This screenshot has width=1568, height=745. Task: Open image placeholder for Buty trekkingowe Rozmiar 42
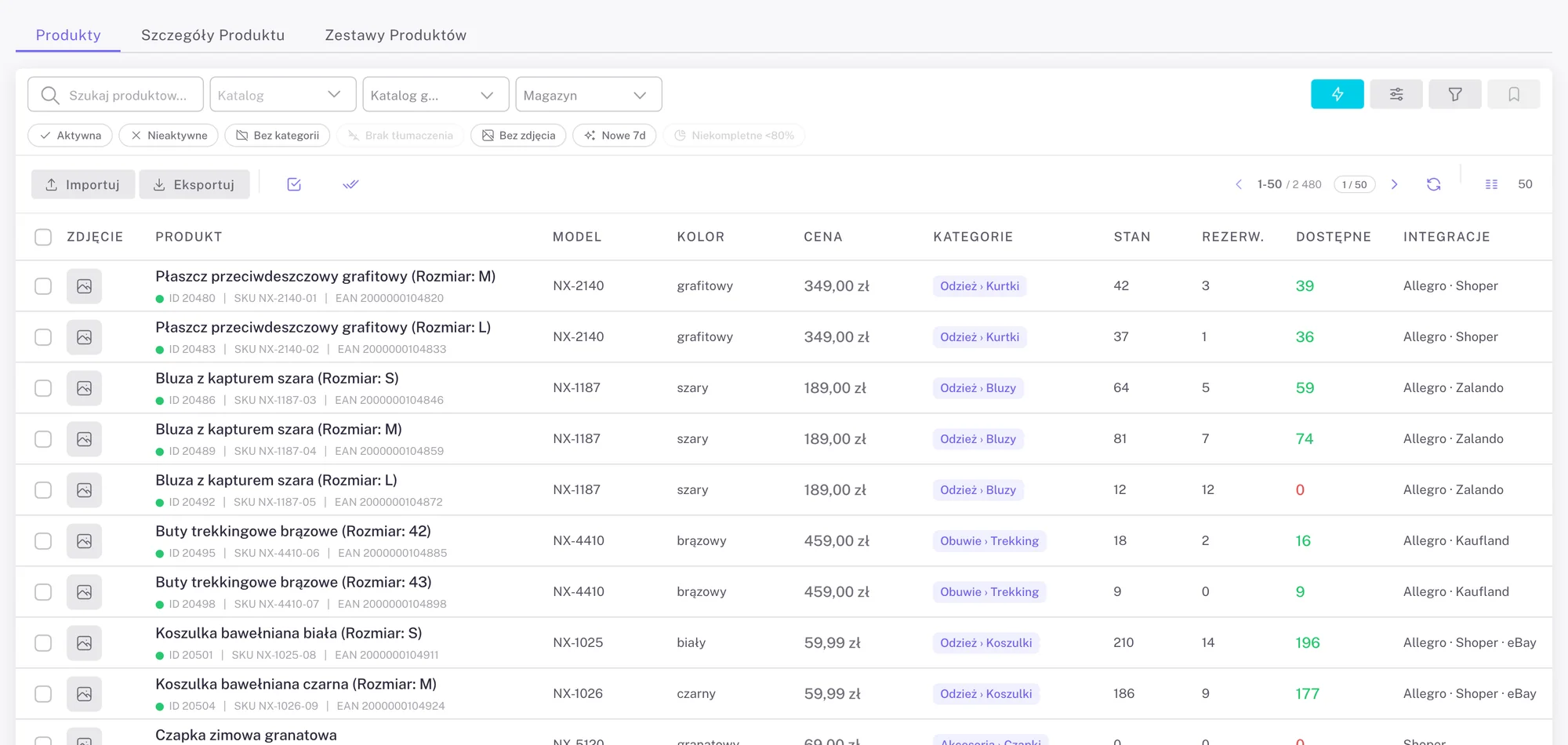point(84,541)
